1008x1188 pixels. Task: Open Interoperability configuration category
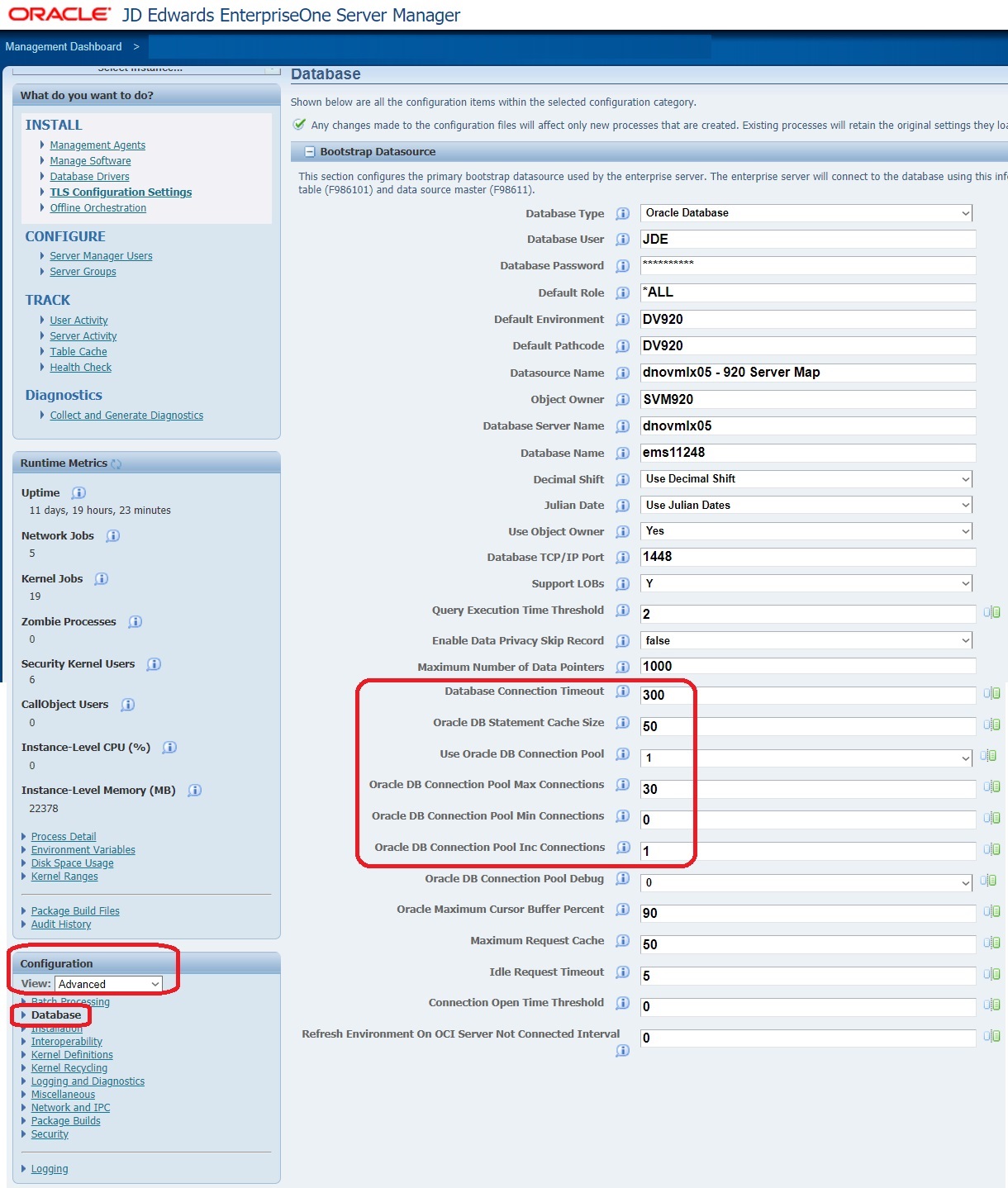[67, 1042]
